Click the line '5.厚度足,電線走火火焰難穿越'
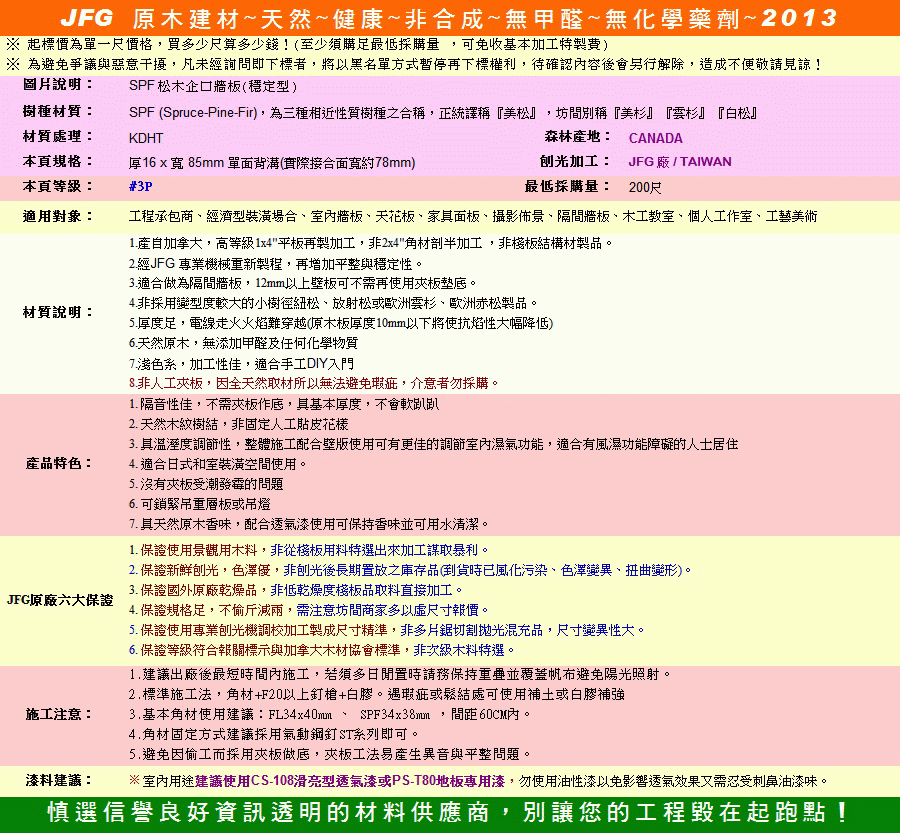 (x=341, y=323)
